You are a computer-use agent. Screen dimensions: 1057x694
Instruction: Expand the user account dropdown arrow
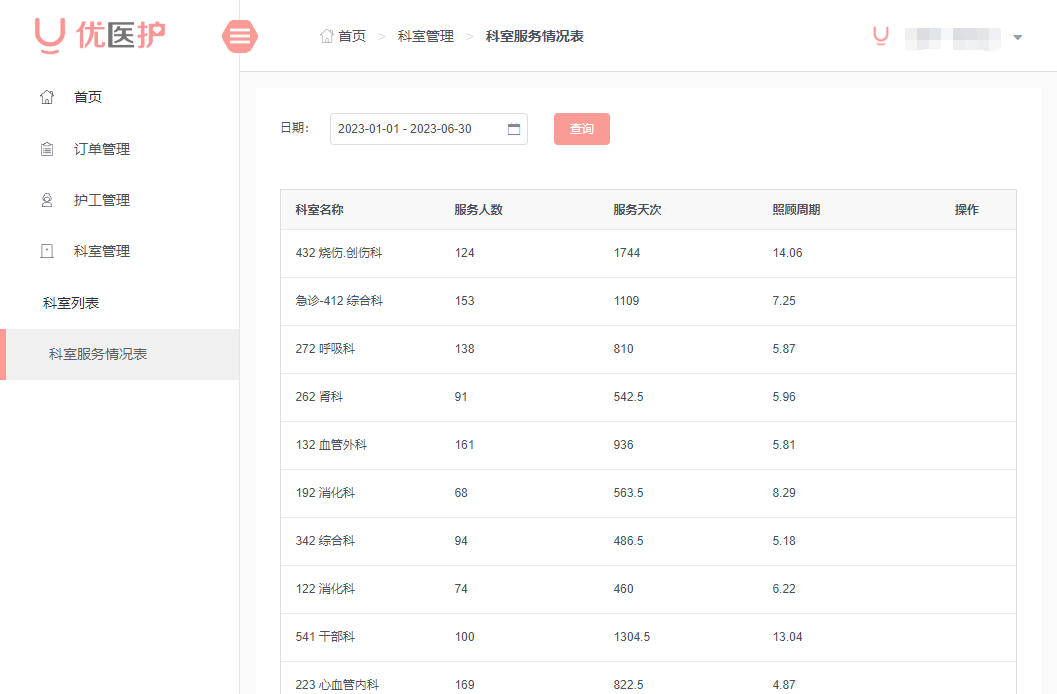pyautogui.click(x=1018, y=38)
